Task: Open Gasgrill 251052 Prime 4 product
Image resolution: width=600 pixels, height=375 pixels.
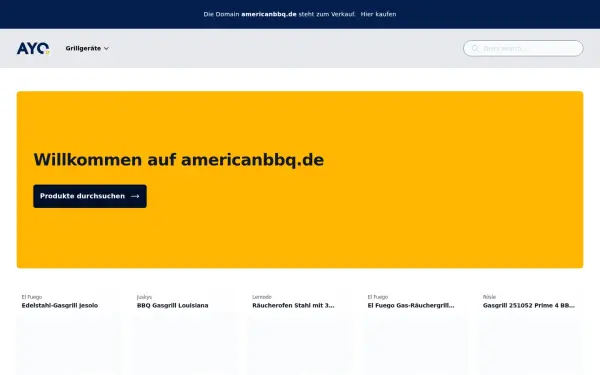Action: (x=529, y=305)
